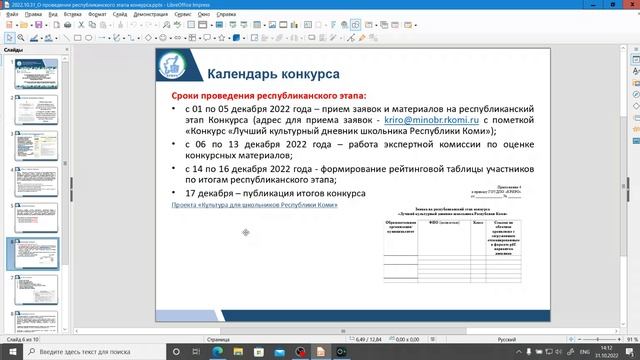Screen dimensions: 640x360
Task: Select slide 7 thumbnail
Action: coord(36,289)
